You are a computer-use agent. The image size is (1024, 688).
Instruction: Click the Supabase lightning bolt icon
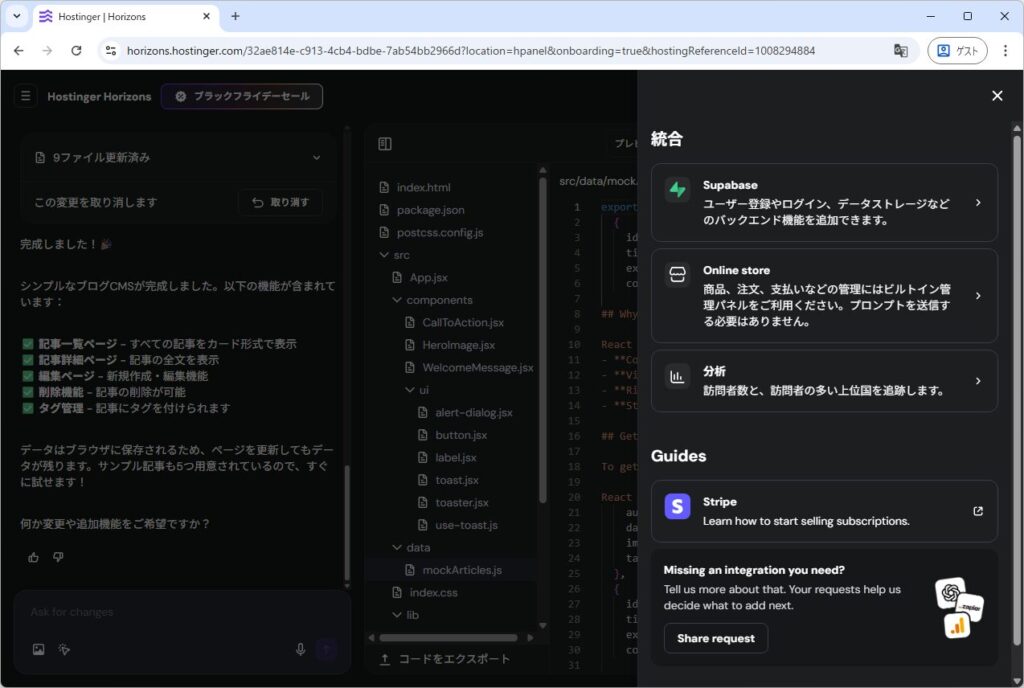pos(677,190)
